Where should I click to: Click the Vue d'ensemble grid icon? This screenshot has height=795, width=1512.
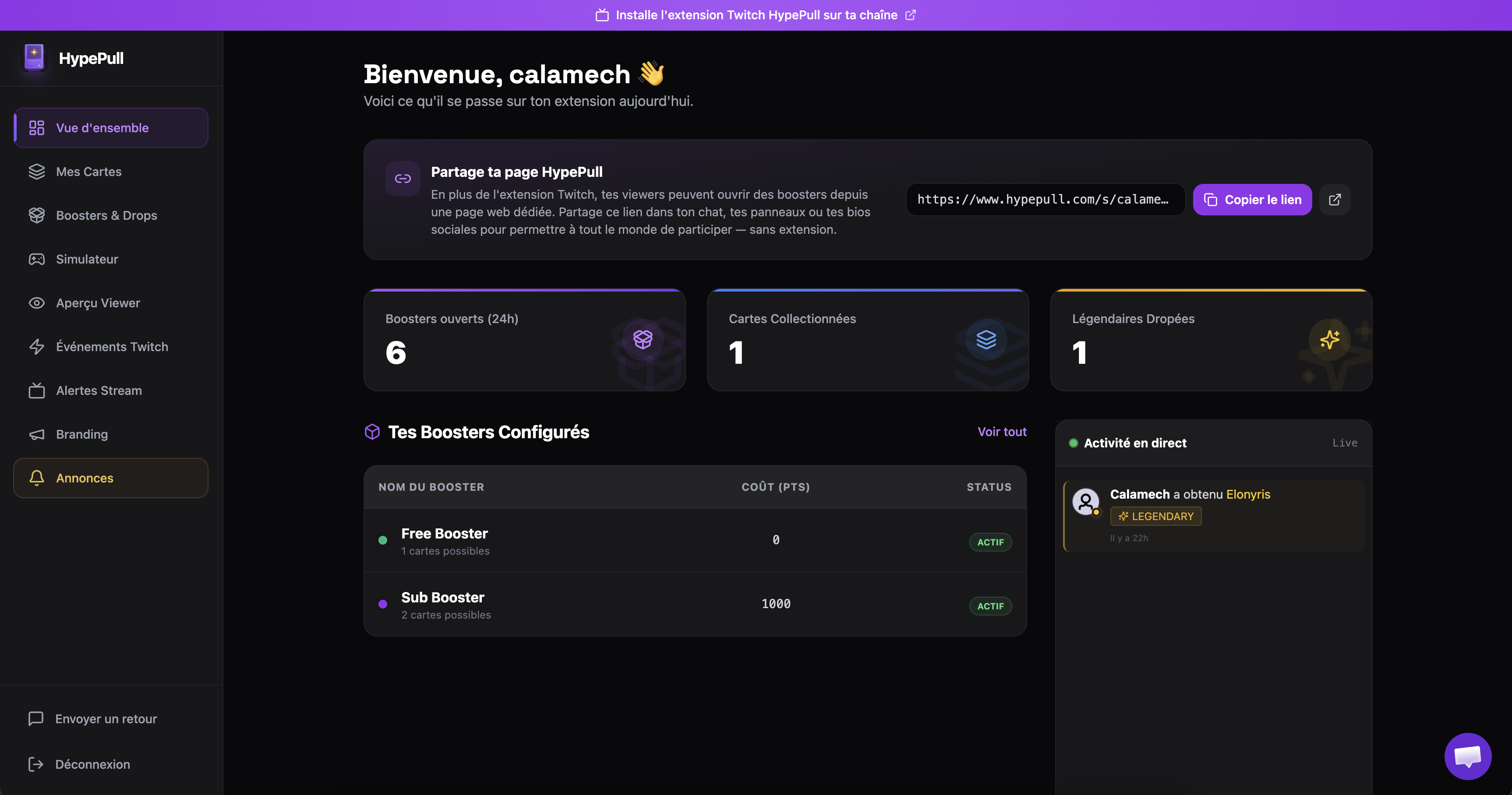(x=36, y=128)
